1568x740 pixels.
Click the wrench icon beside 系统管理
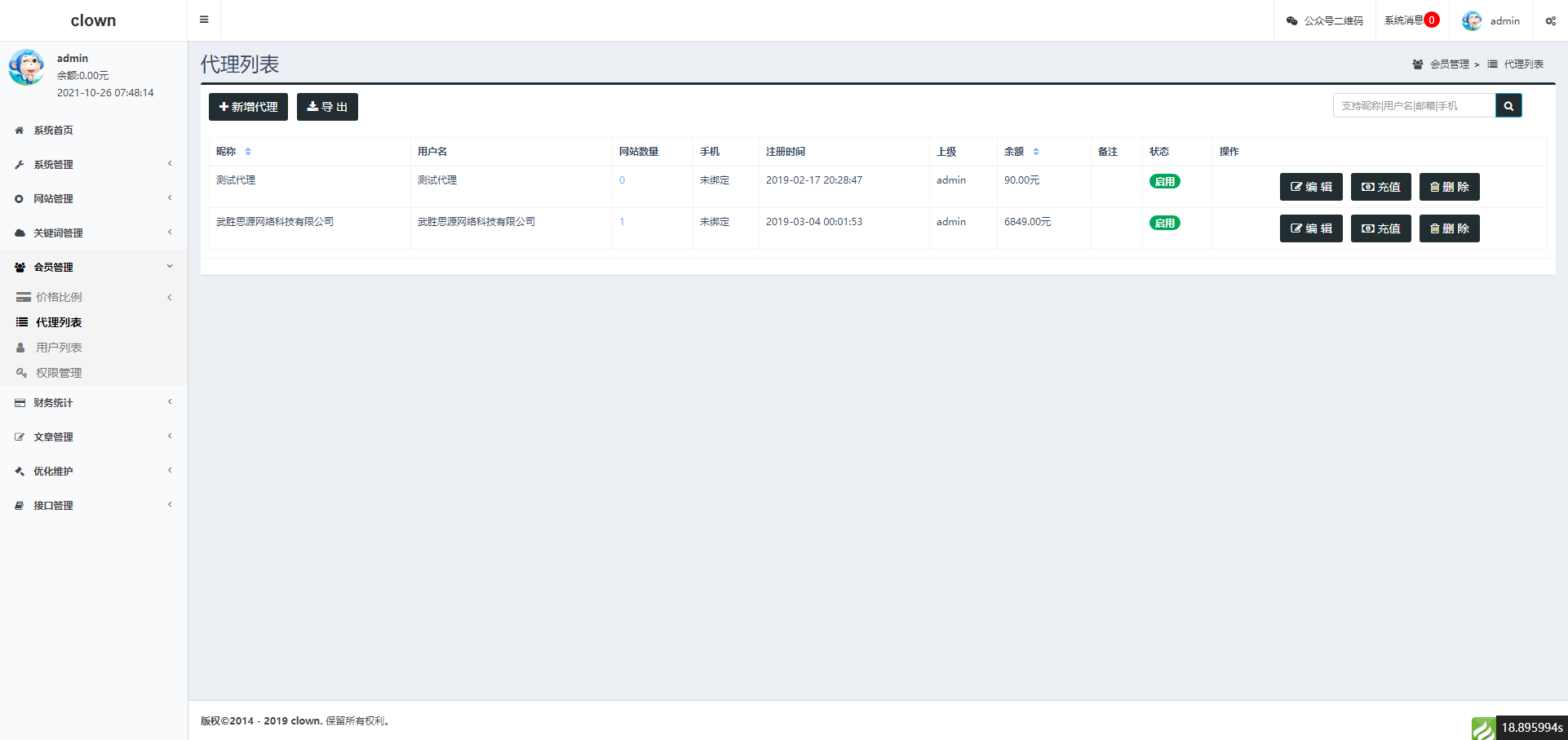[x=20, y=165]
